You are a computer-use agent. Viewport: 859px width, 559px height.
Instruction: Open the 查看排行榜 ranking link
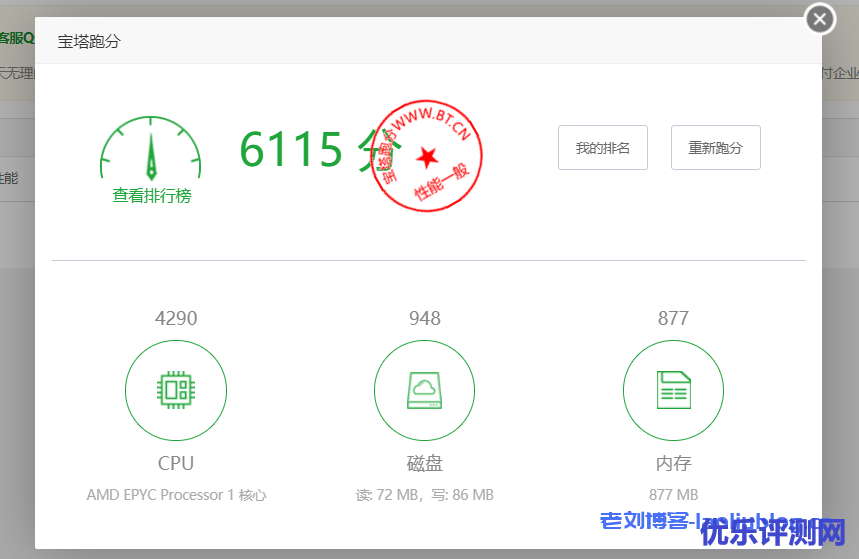click(152, 196)
